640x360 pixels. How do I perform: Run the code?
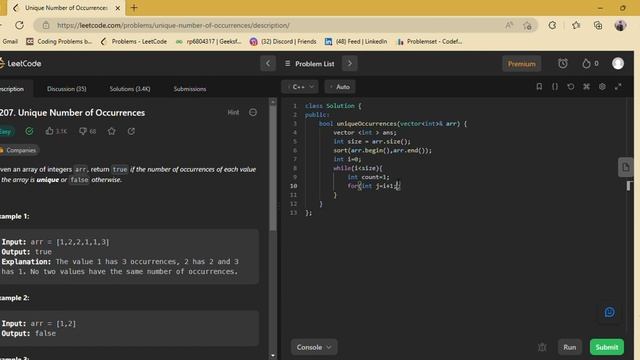[569, 347]
